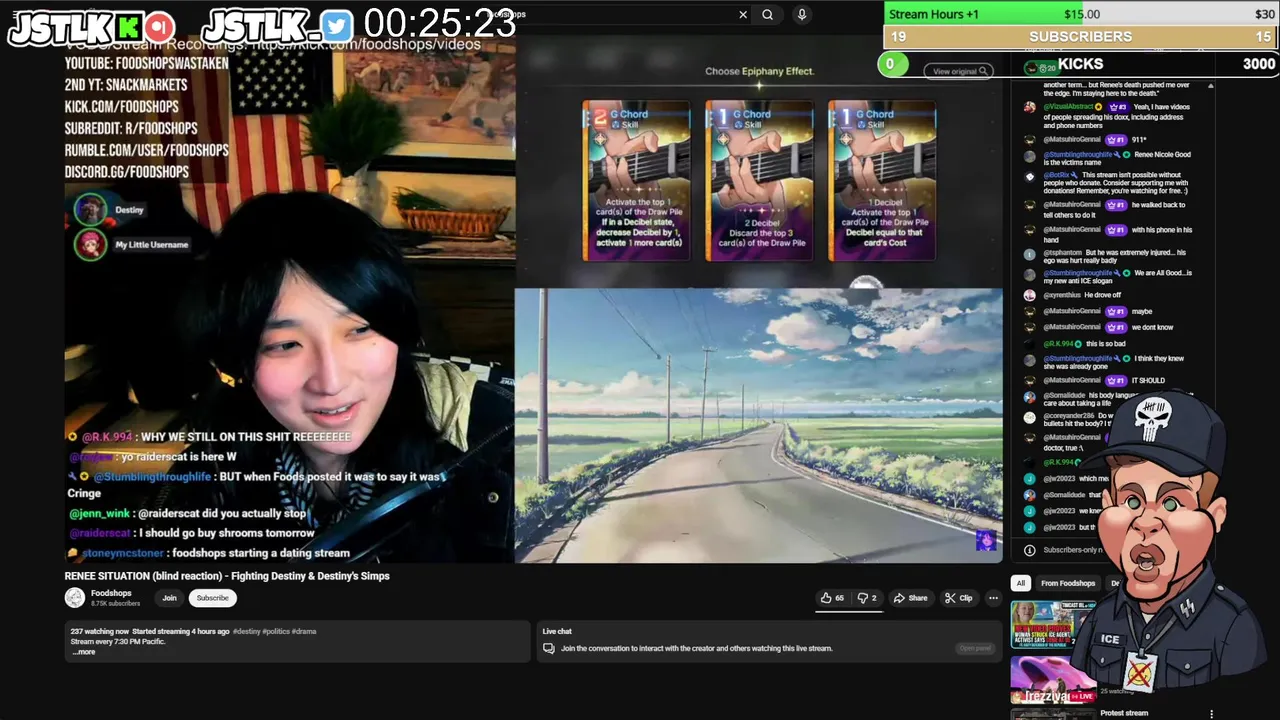Open the Protest stream video title
The image size is (1280, 720).
pos(1124,713)
